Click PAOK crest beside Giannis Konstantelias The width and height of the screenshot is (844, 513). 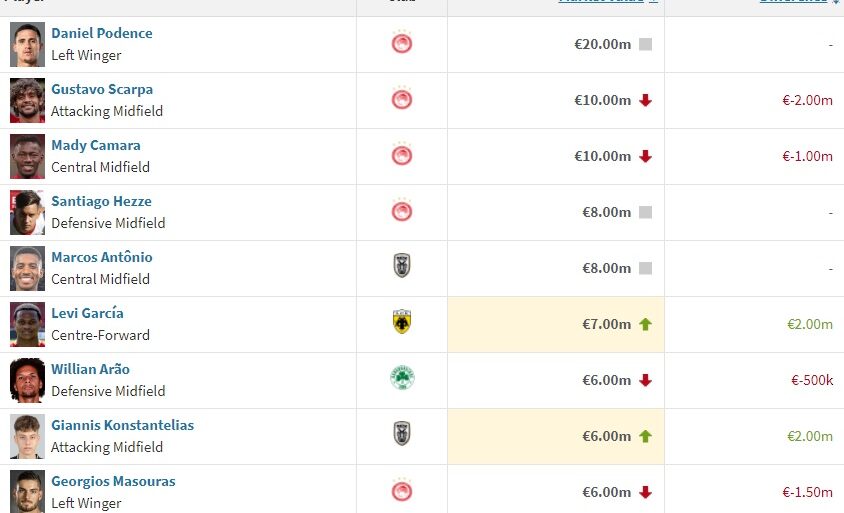(402, 434)
